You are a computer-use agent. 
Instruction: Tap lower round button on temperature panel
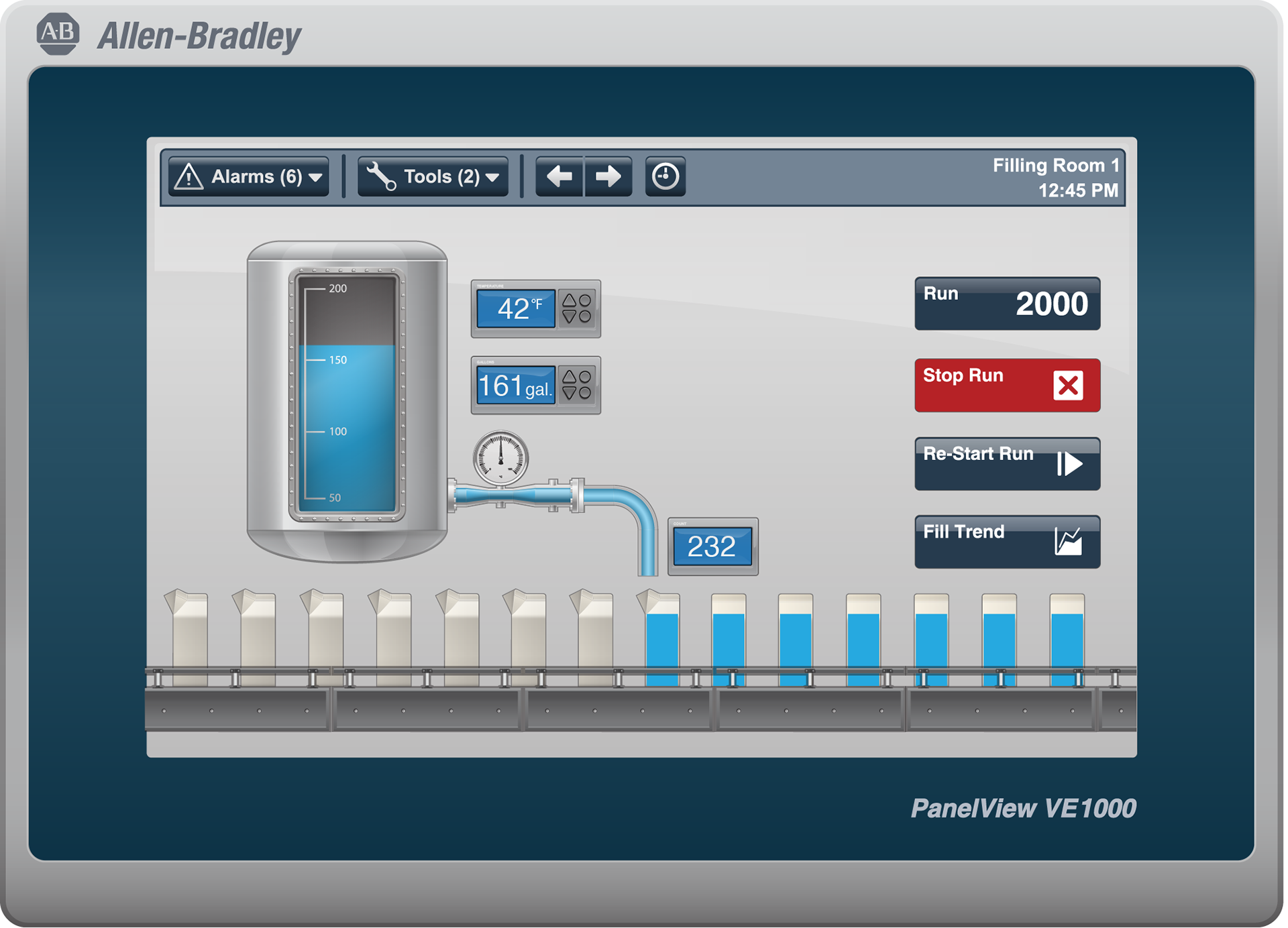pos(585,316)
